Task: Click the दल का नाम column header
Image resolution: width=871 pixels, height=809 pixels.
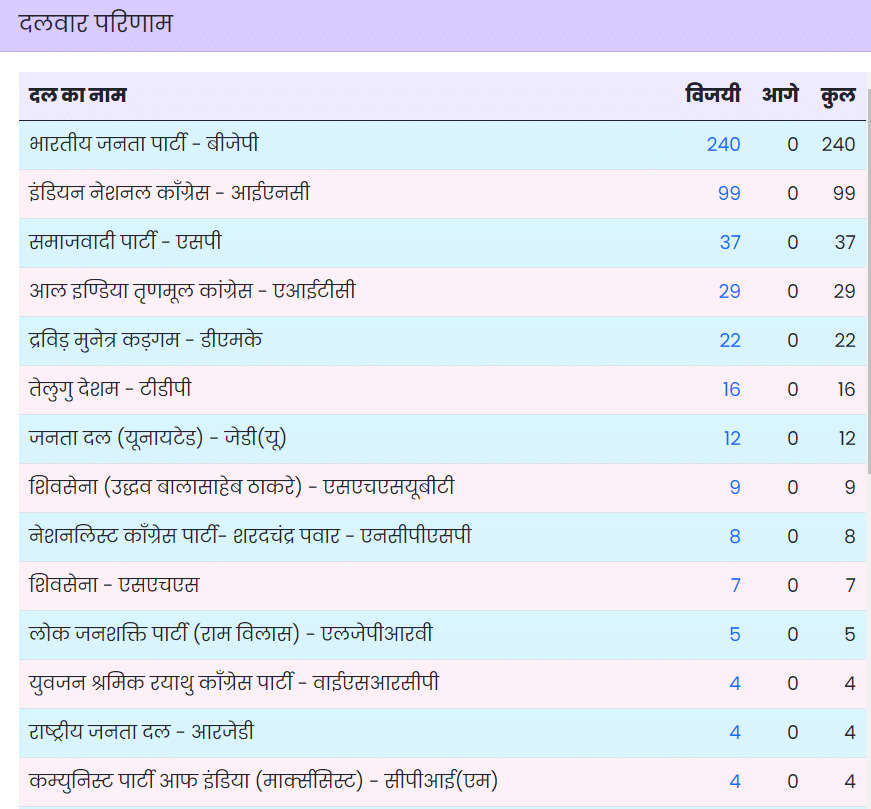Action: (78, 95)
